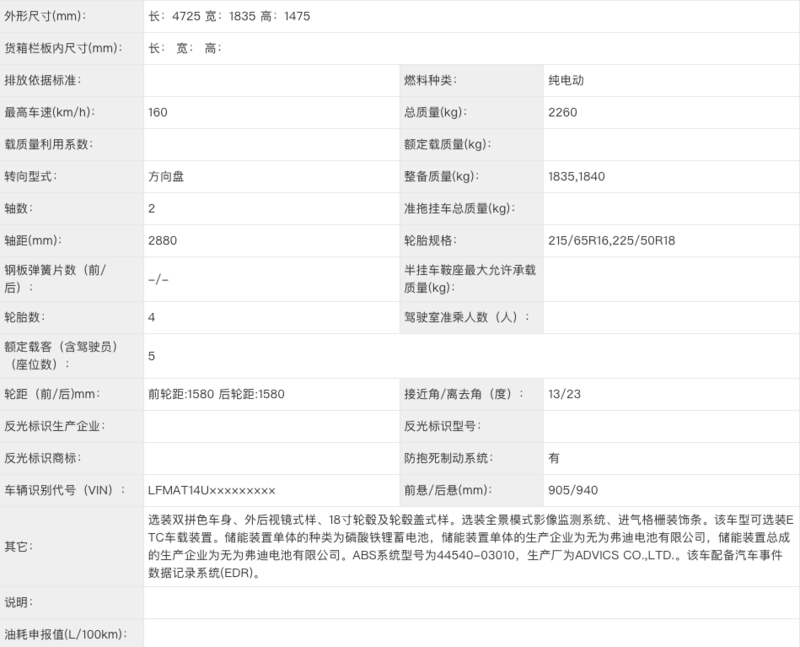Click the 额定载客 seating label
Screen dimensions: 800x647
pyautogui.click(x=62, y=355)
